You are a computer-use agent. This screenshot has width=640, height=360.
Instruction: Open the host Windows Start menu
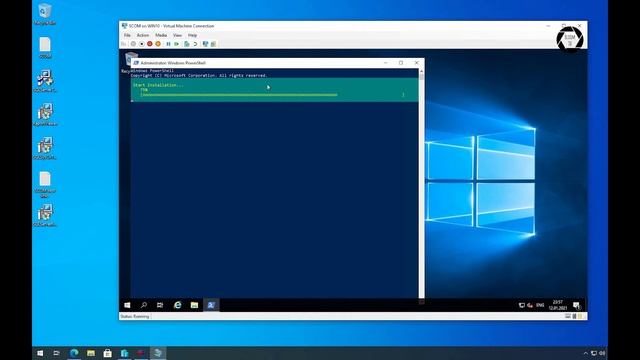point(40,353)
